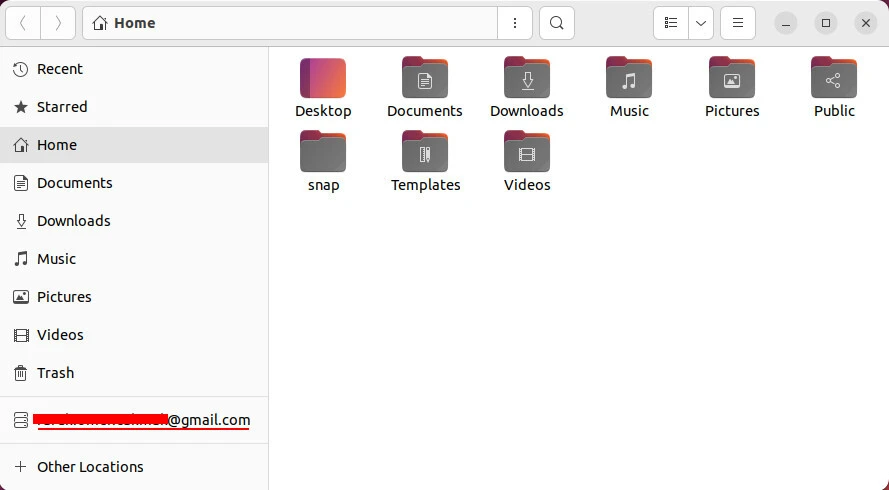Select Recent in the sidebar
The width and height of the screenshot is (889, 490).
tap(60, 69)
